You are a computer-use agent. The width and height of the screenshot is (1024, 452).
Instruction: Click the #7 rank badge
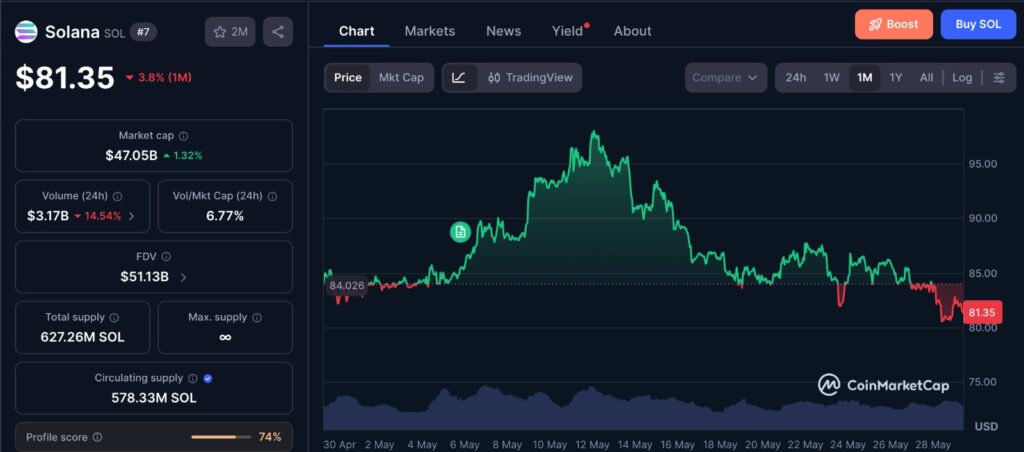pos(143,31)
